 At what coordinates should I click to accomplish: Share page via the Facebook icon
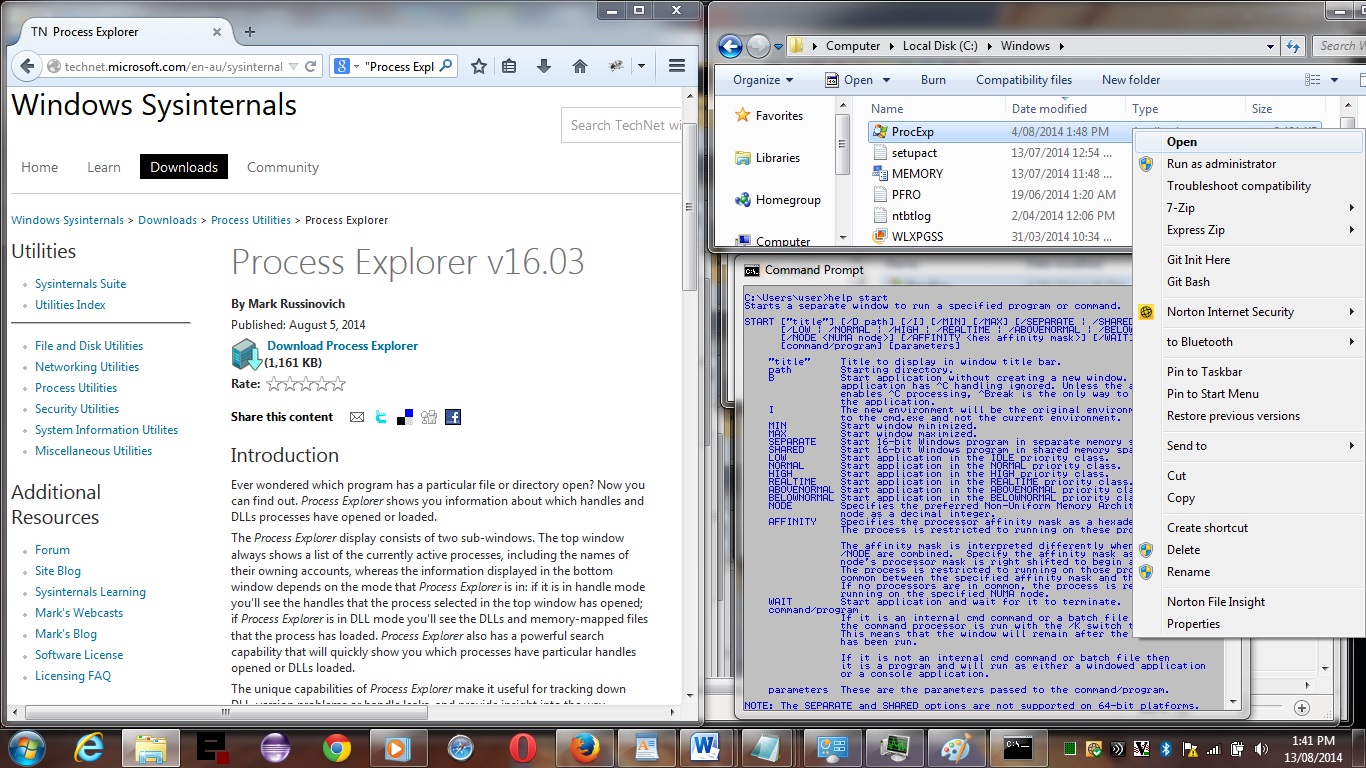point(453,417)
